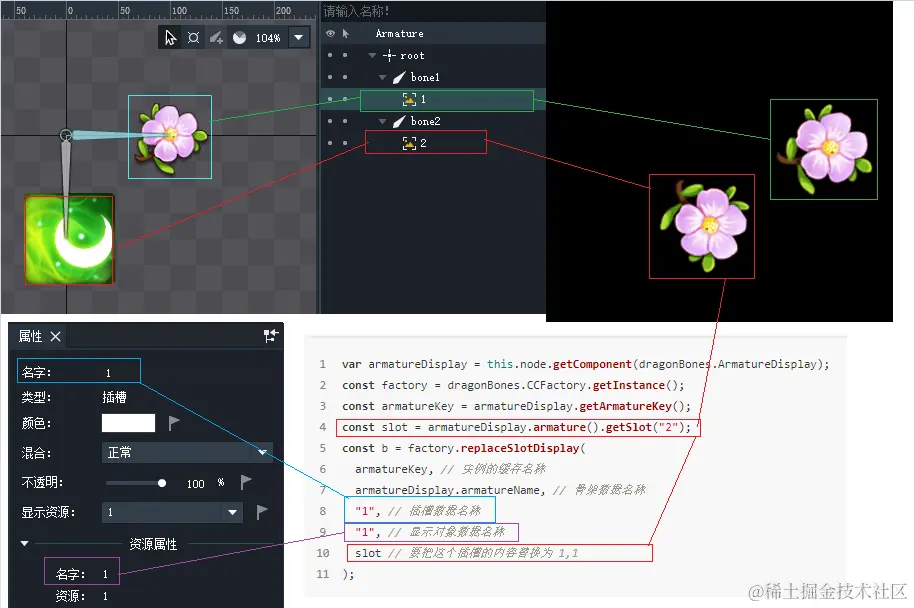Viewport: 914px width, 608px height.
Task: Select the arrow selection tool
Action: (170, 38)
